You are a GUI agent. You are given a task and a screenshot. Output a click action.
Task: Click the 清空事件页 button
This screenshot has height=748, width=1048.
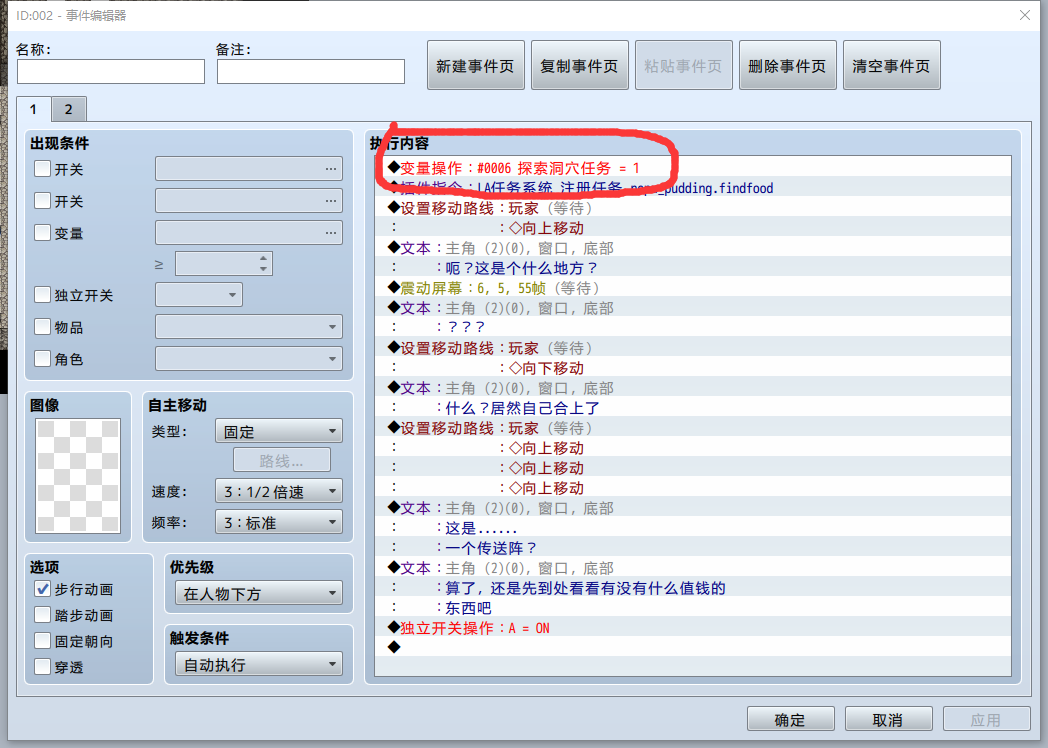tap(892, 66)
